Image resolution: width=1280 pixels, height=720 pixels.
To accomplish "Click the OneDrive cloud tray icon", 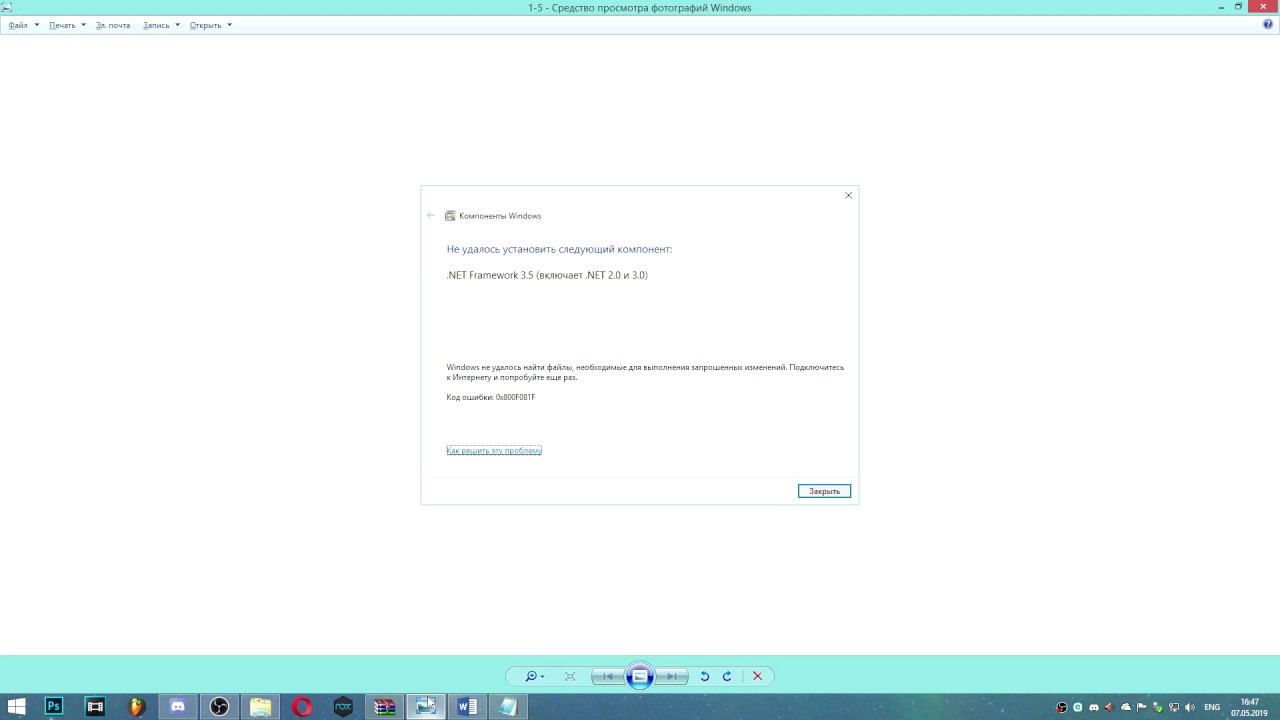I will click(1126, 707).
